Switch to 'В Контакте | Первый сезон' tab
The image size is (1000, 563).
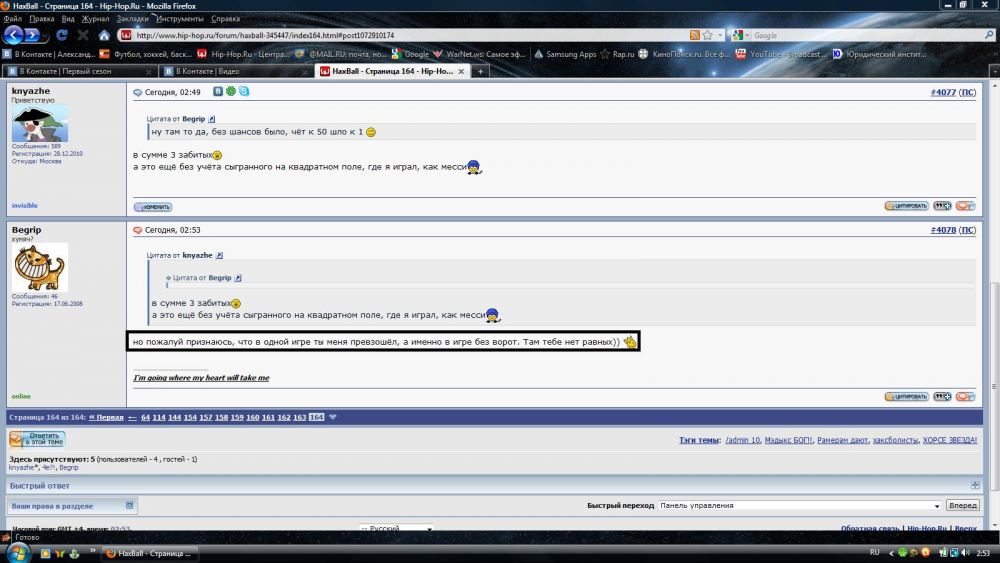point(77,71)
